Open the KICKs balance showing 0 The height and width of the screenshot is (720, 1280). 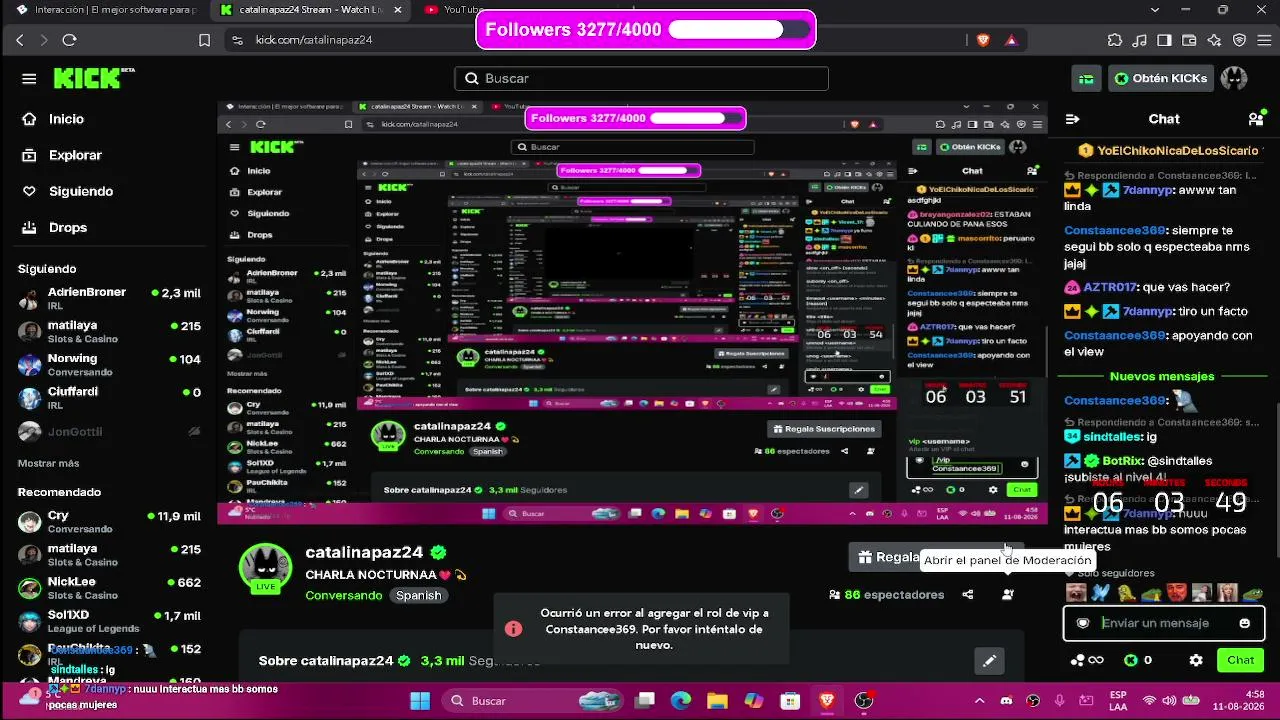1138,660
